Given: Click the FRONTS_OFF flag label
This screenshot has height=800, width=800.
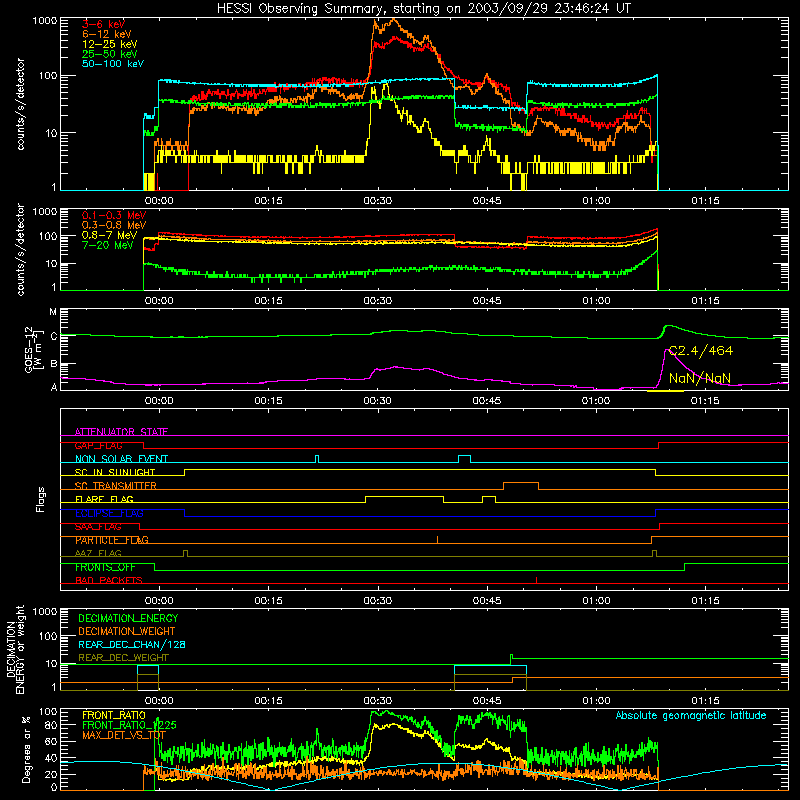Looking at the screenshot, I should pyautogui.click(x=105, y=567).
